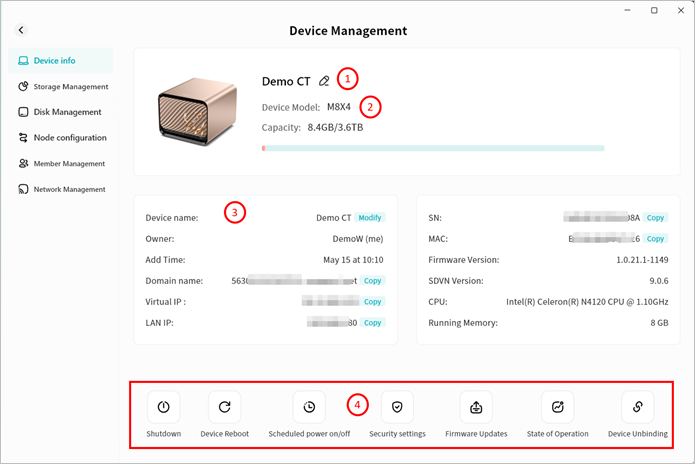Screen dimensions: 695x464
Task: Select Device info in sidebar
Action: (60, 61)
